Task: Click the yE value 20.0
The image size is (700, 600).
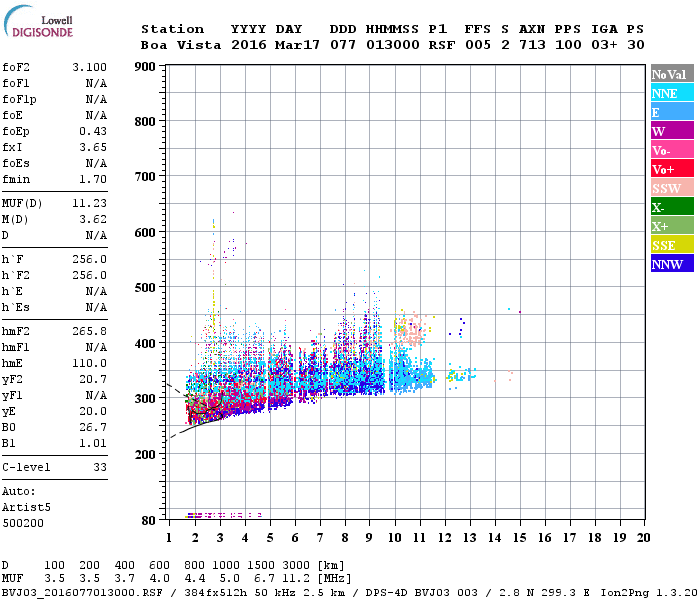Action: click(93, 412)
